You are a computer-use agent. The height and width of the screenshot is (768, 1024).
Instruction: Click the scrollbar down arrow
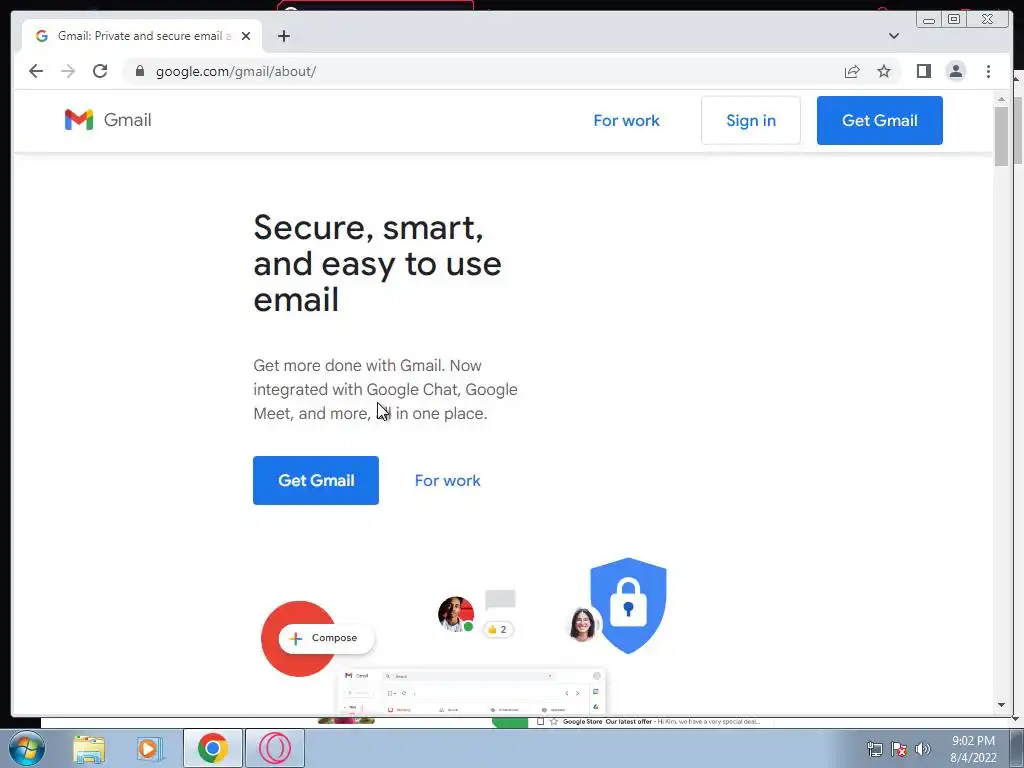tap(1001, 705)
